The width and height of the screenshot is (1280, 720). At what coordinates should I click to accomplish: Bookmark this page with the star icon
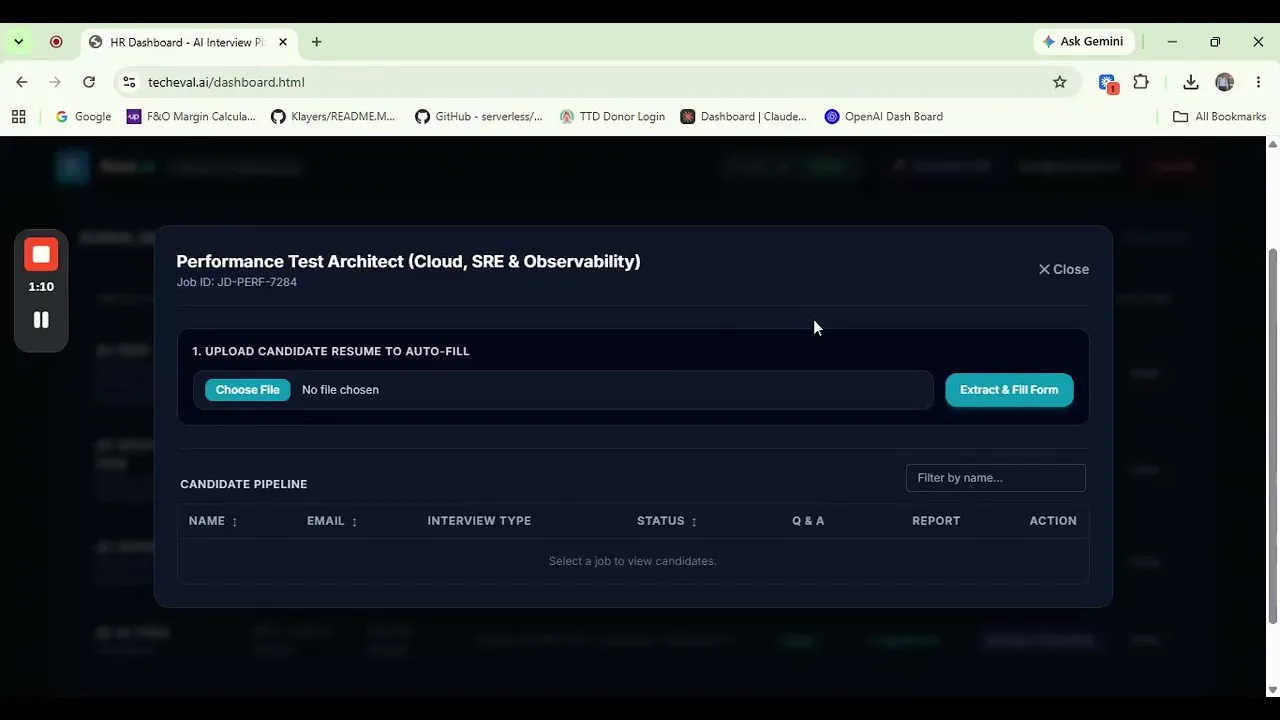click(x=1060, y=82)
